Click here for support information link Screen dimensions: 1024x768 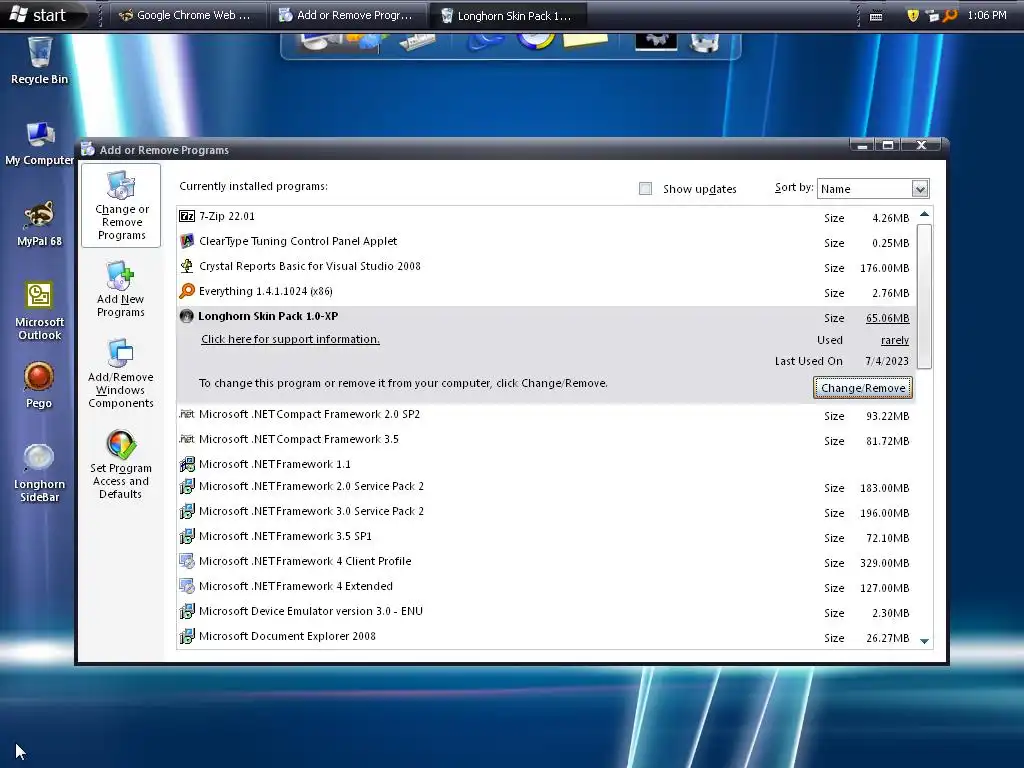point(290,339)
